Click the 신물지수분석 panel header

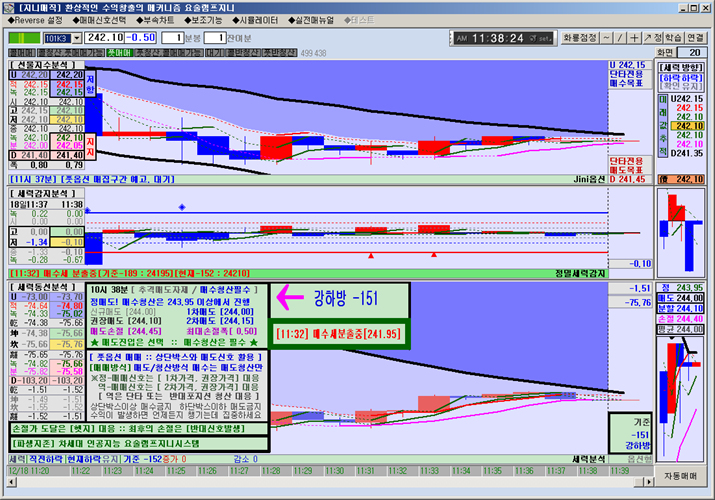[47, 65]
